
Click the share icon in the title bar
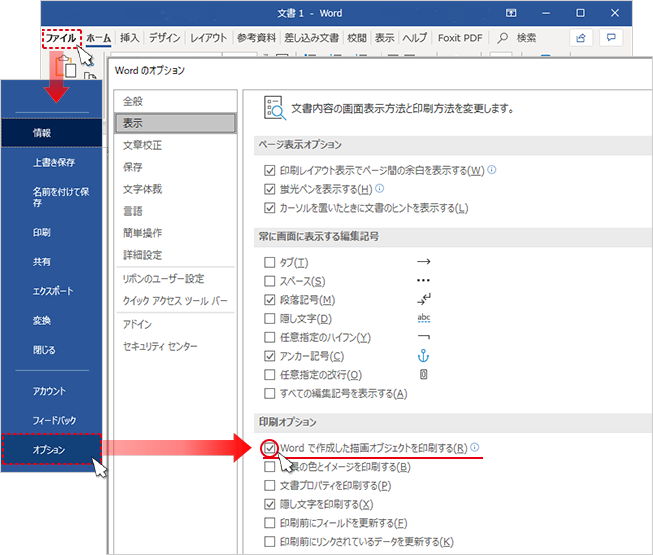(581, 37)
